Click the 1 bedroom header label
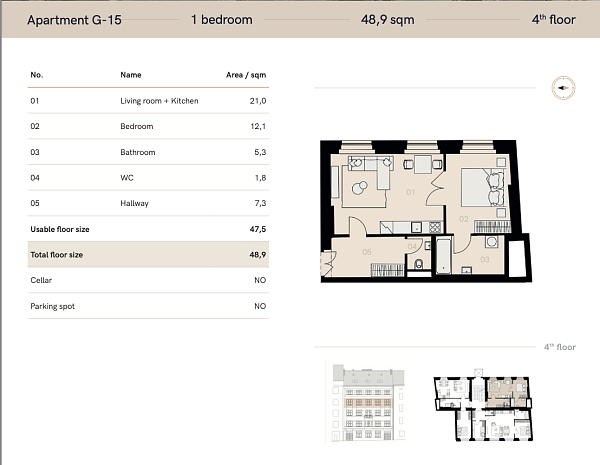 click(x=221, y=19)
